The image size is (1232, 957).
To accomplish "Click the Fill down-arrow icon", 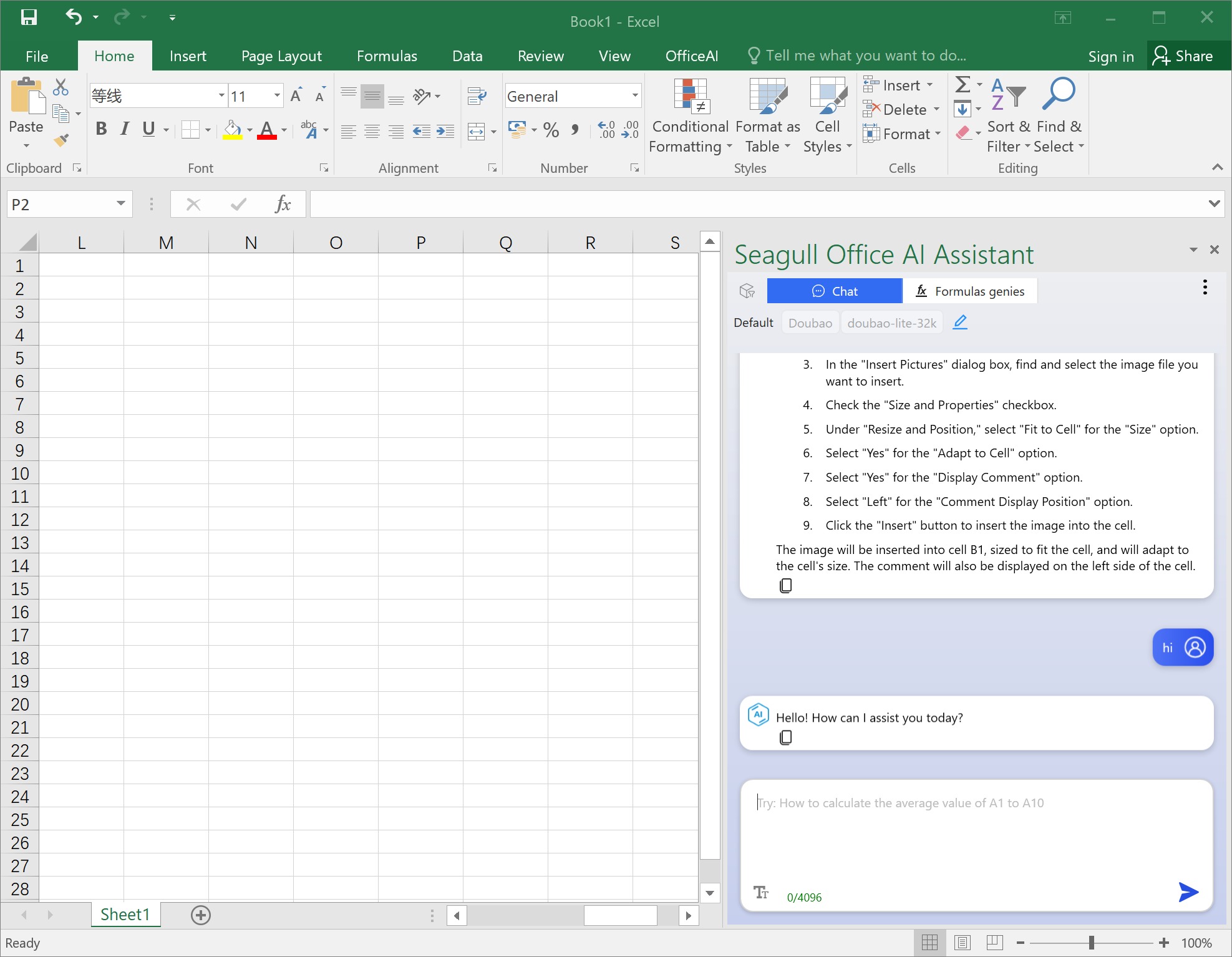I will 963,109.
